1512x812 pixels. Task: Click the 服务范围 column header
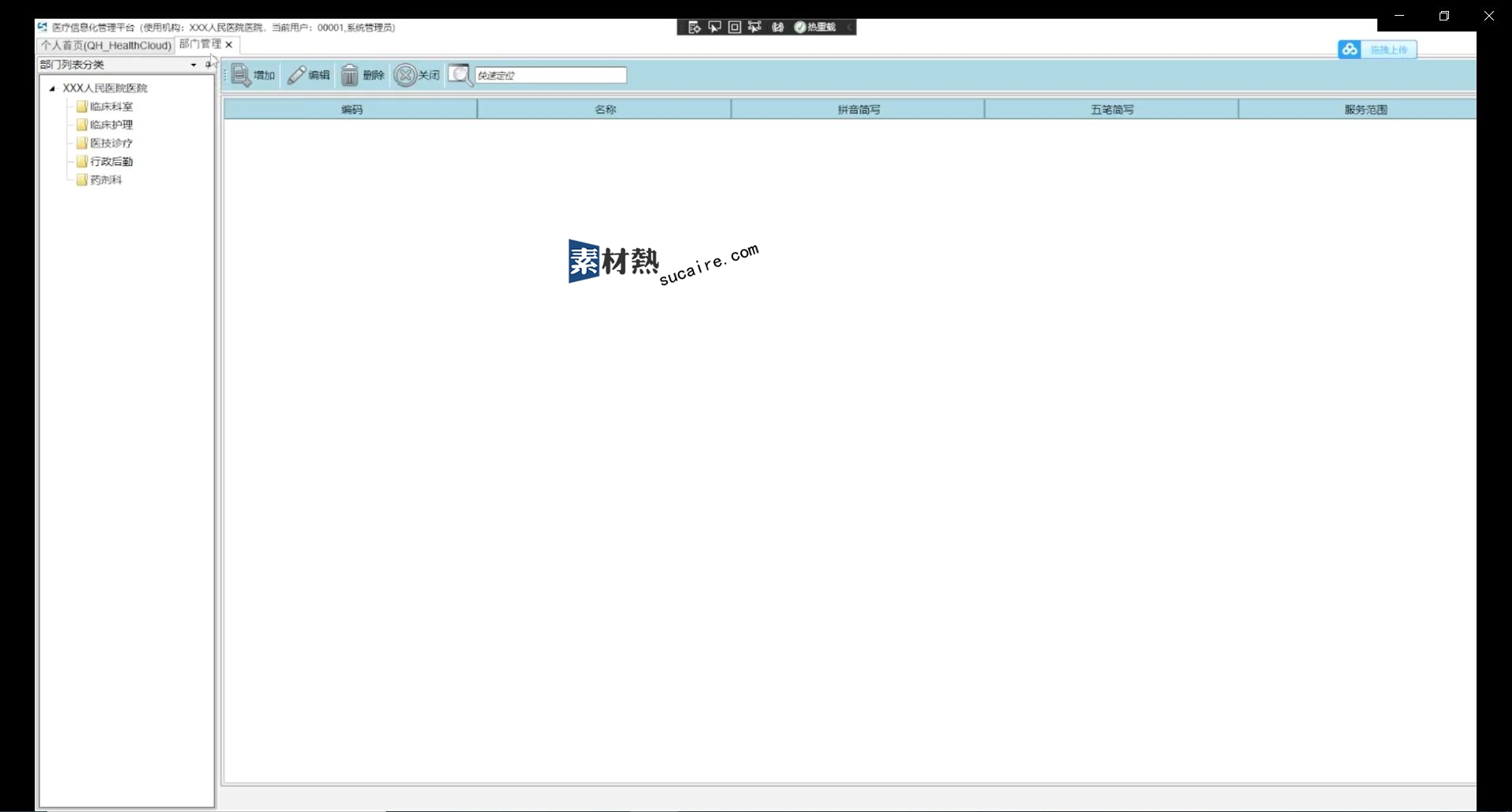point(1365,109)
